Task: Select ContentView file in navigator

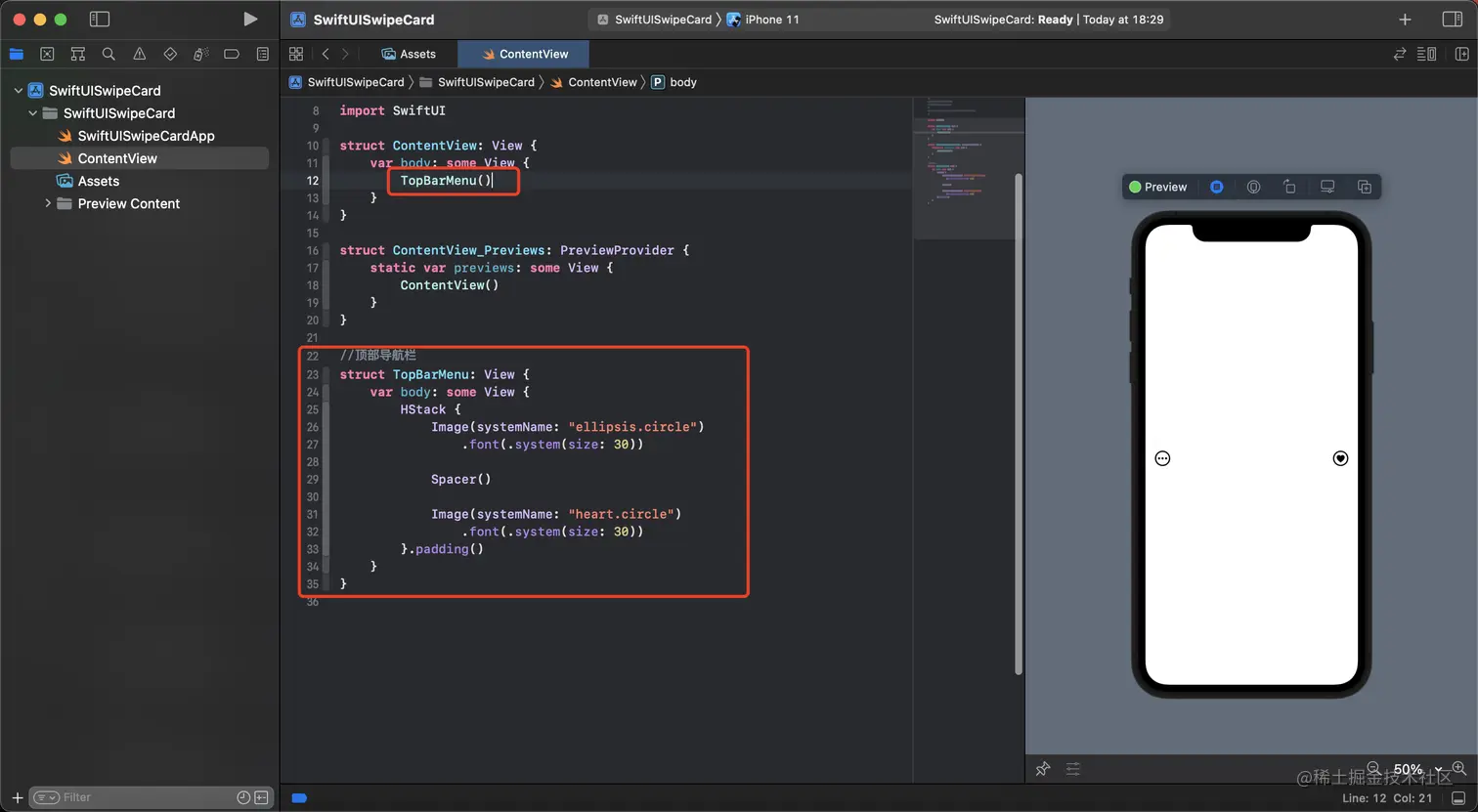Action: [x=139, y=158]
